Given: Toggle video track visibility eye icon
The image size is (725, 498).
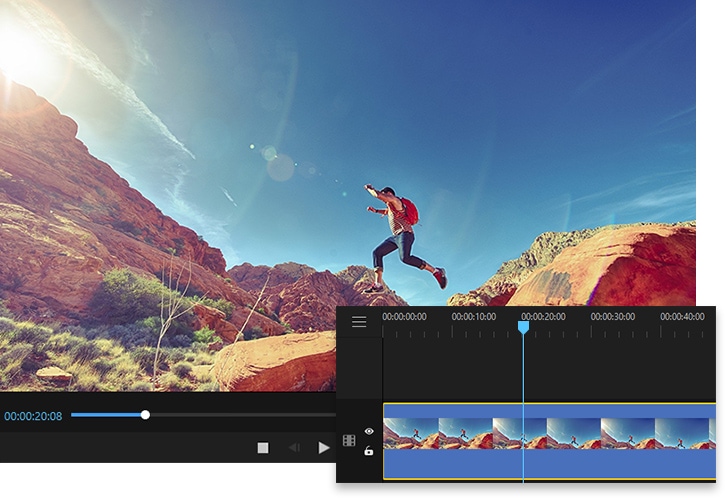Looking at the screenshot, I should (x=369, y=431).
